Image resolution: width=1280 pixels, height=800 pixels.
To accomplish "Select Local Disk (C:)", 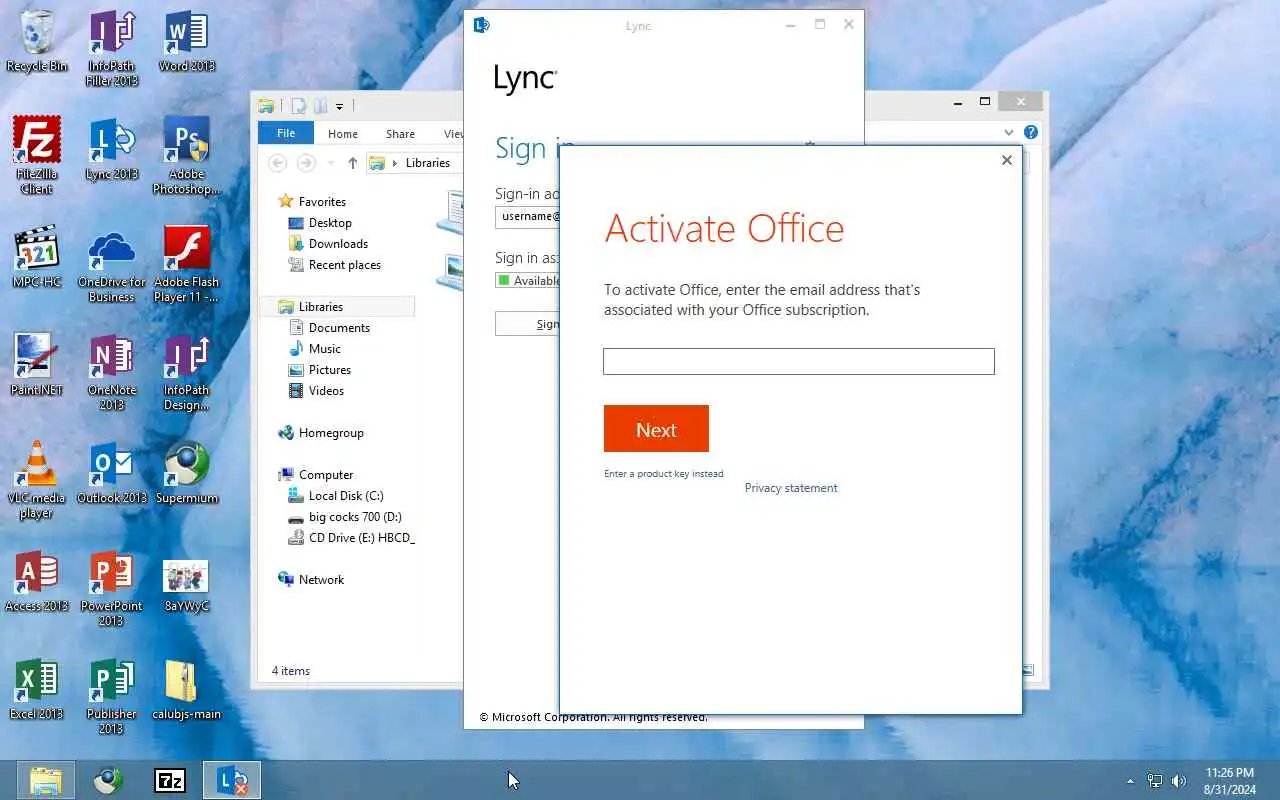I will (346, 496).
